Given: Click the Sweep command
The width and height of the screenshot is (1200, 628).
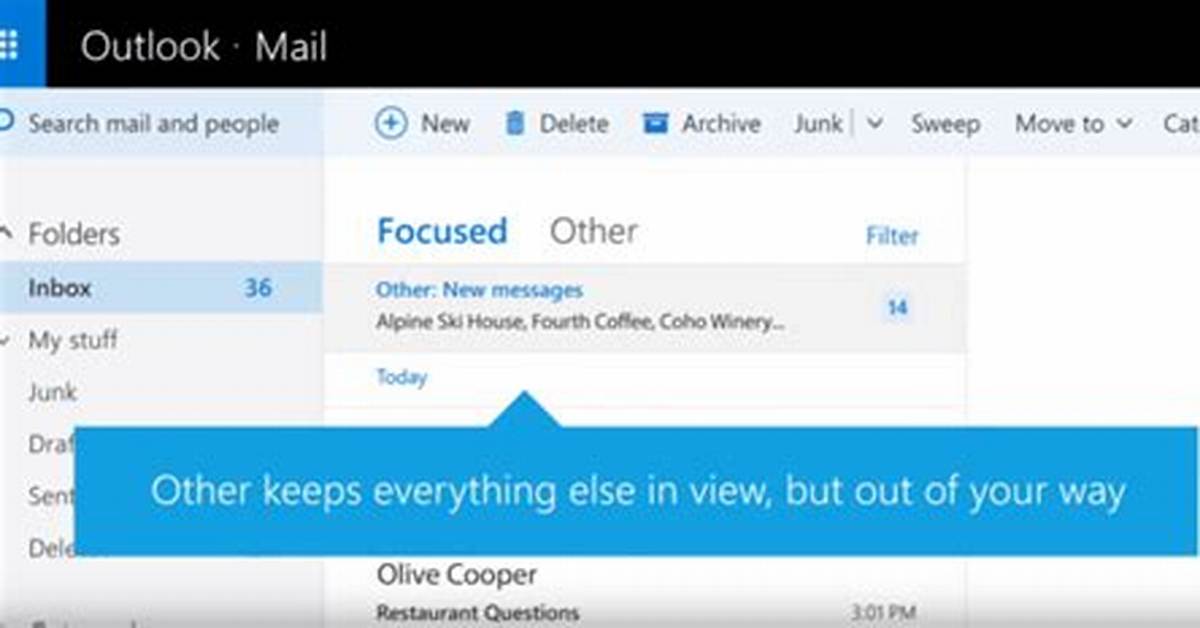Looking at the screenshot, I should [x=945, y=125].
